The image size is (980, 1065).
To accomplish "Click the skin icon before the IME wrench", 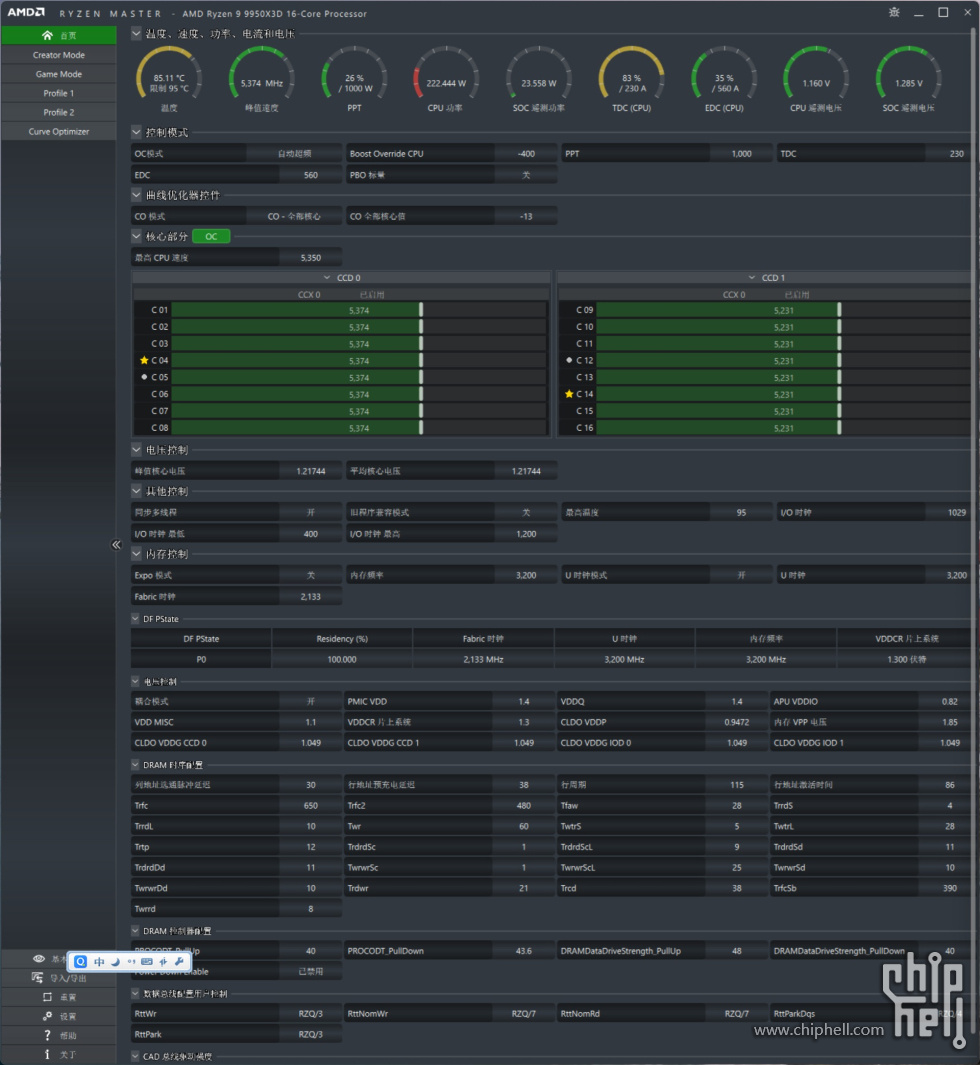I will point(163,962).
